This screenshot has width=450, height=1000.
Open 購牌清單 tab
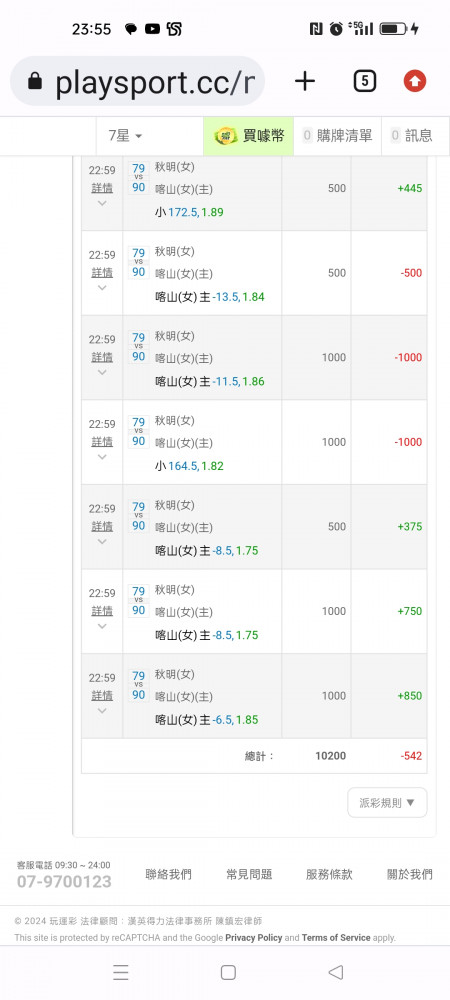(338, 135)
